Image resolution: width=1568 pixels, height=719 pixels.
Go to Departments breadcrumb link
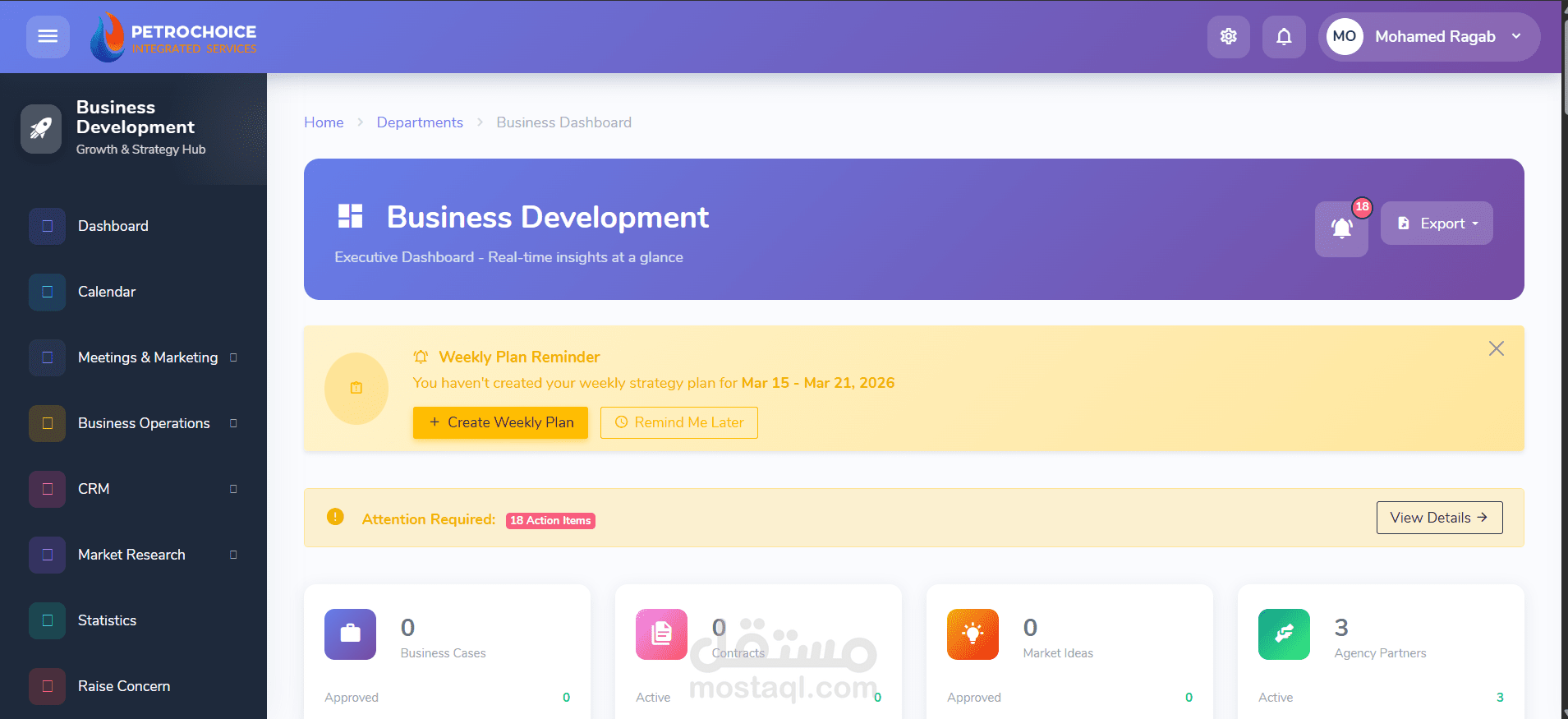[x=420, y=122]
